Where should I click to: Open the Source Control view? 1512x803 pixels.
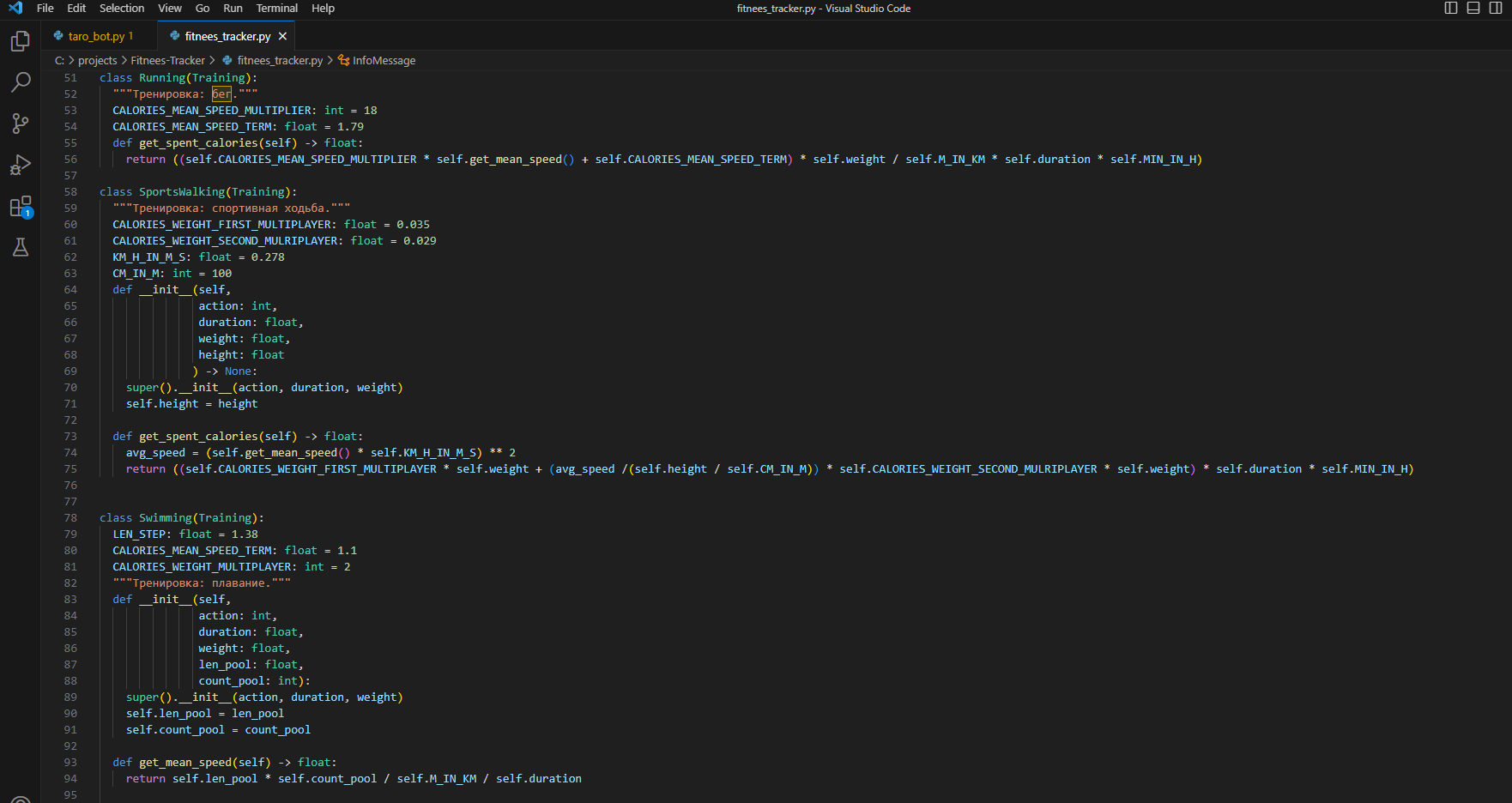click(x=21, y=124)
